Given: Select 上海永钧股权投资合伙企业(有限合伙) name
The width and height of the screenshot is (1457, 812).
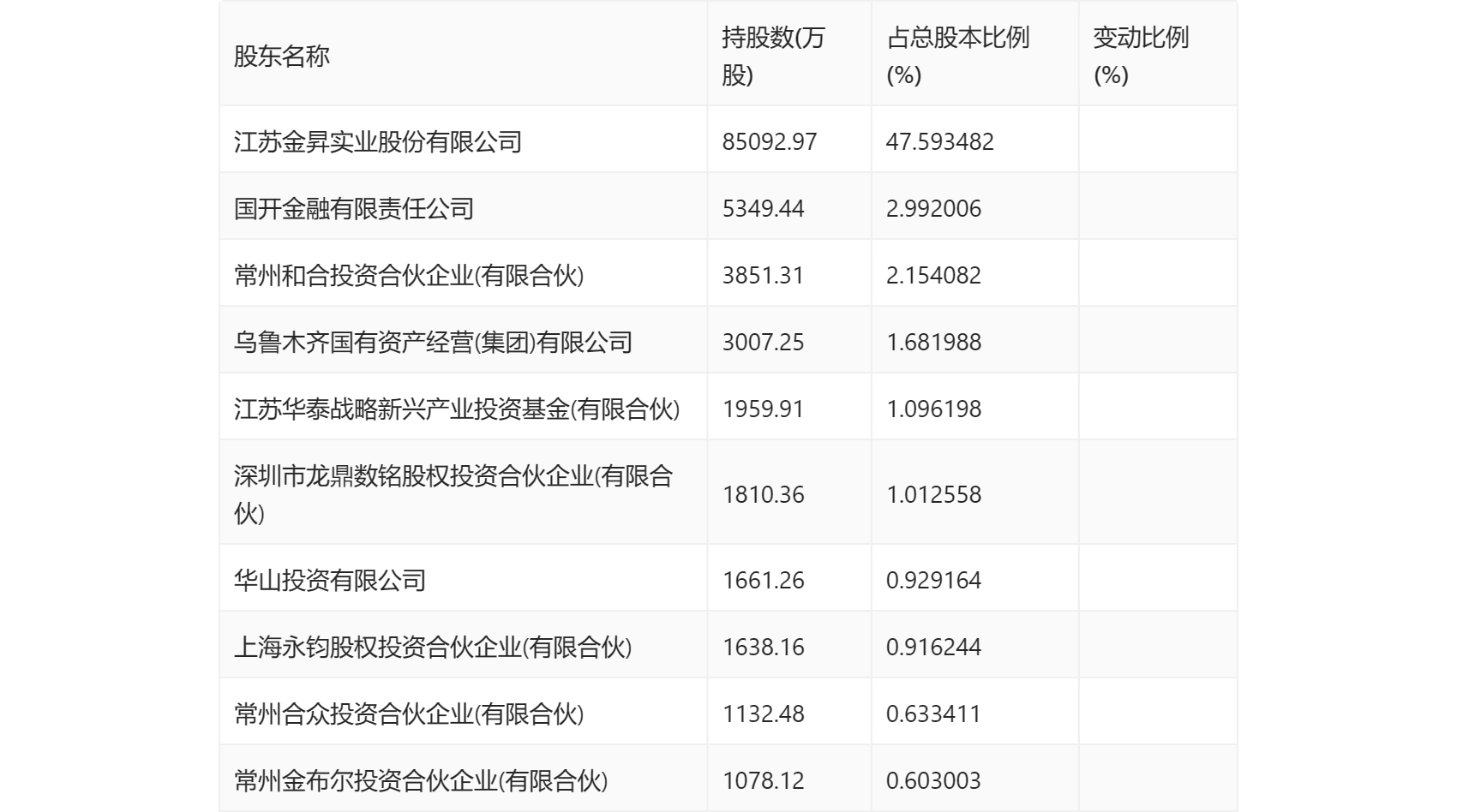Looking at the screenshot, I should tap(433, 647).
